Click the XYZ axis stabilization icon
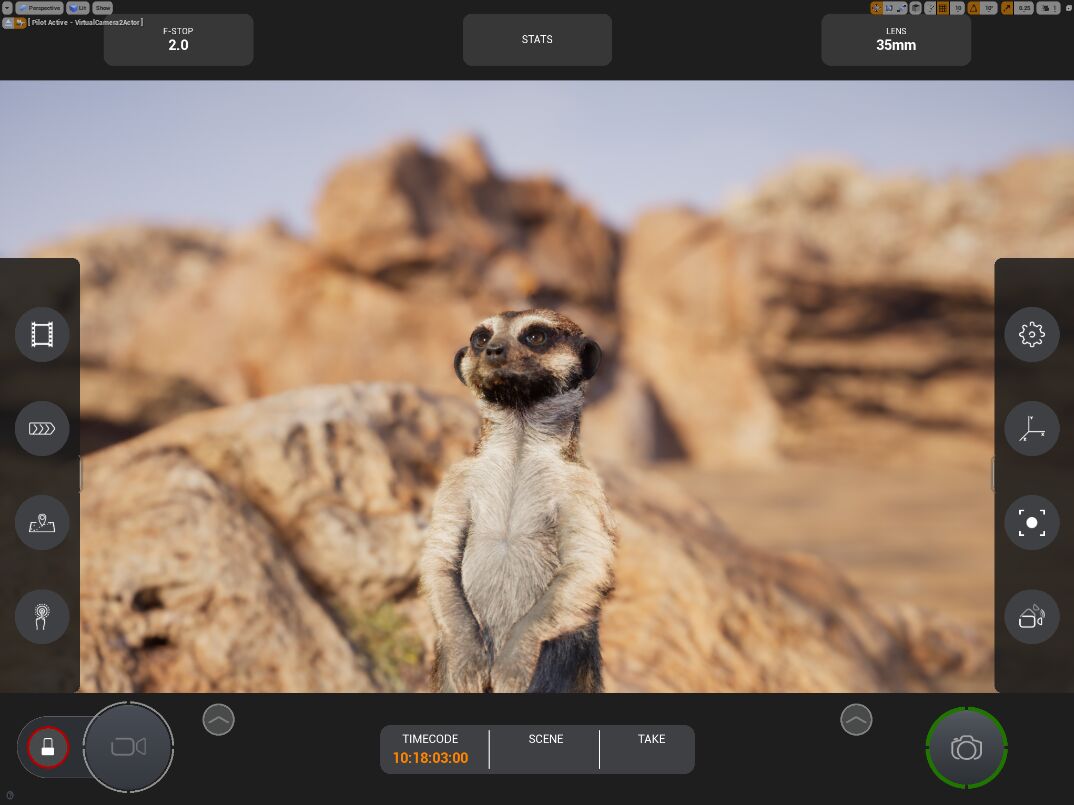This screenshot has height=805, width=1074. tap(1031, 429)
